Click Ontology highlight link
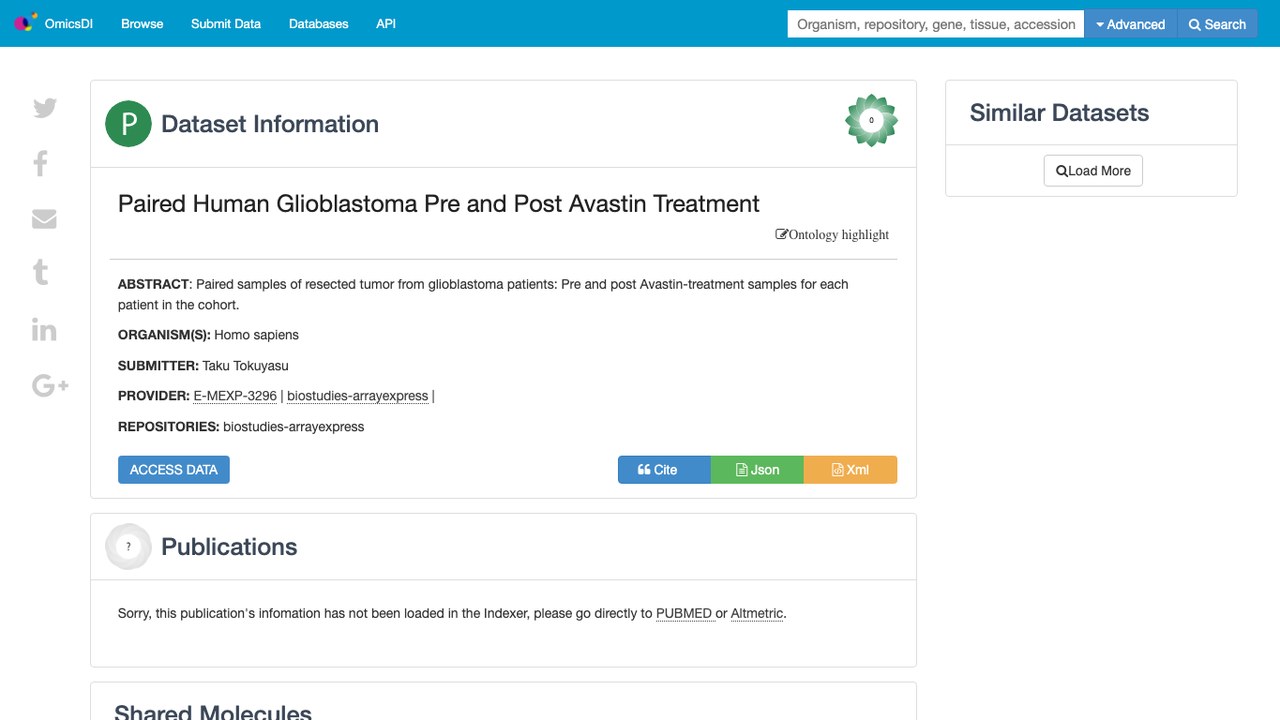The height and width of the screenshot is (720, 1280). click(832, 235)
